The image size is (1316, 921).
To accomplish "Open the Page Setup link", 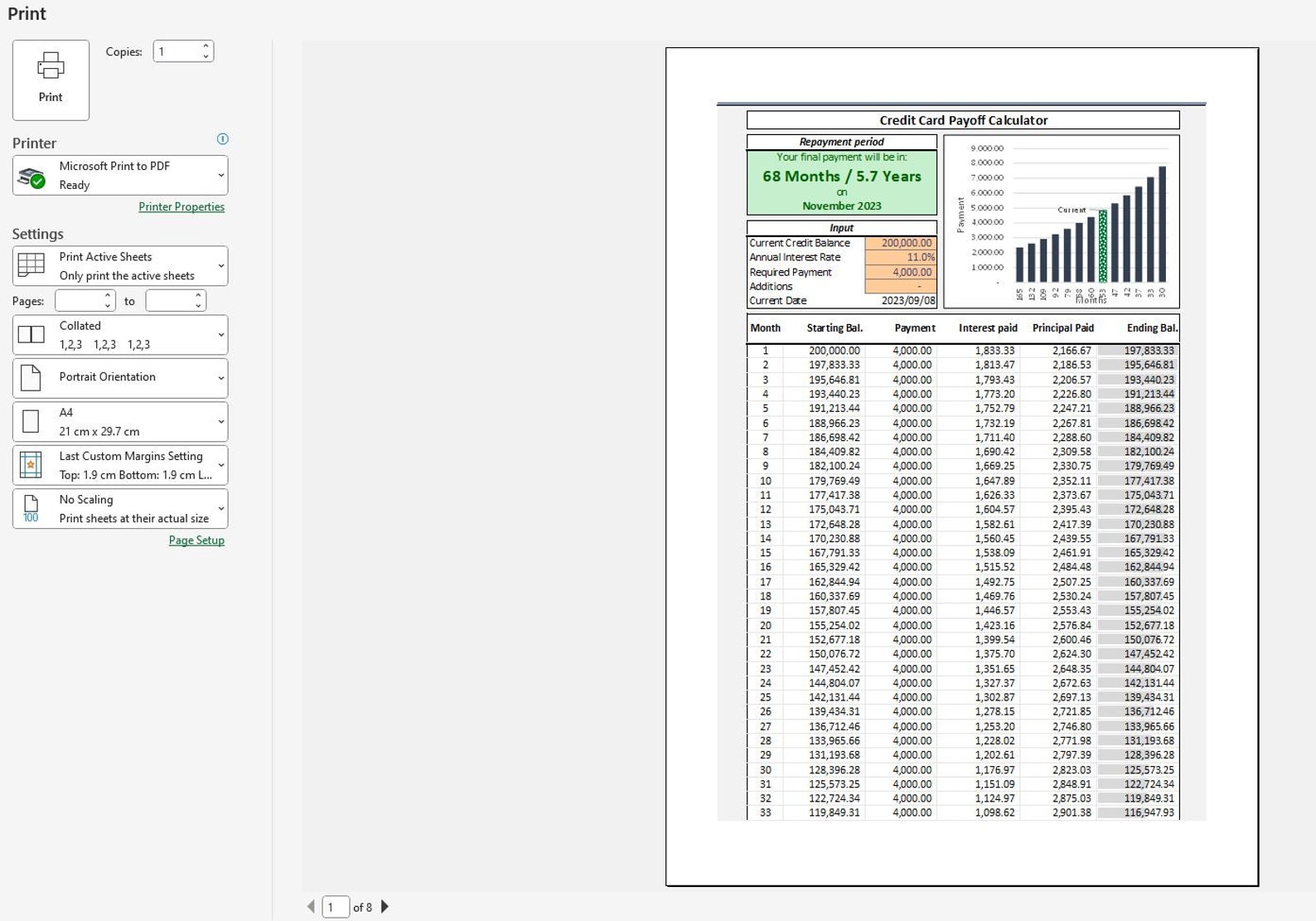I will (196, 540).
